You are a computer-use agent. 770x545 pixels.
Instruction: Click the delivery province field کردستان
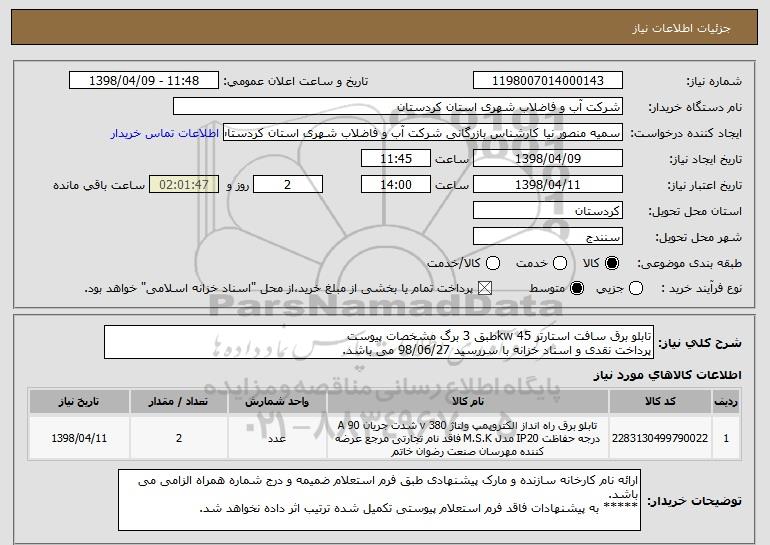click(x=548, y=211)
